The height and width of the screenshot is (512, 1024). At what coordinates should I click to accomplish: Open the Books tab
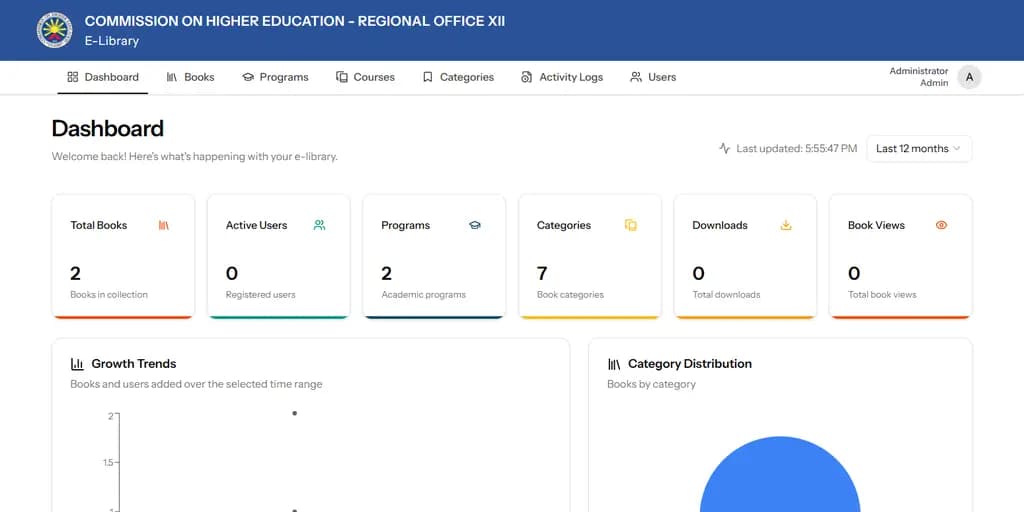pyautogui.click(x=190, y=77)
